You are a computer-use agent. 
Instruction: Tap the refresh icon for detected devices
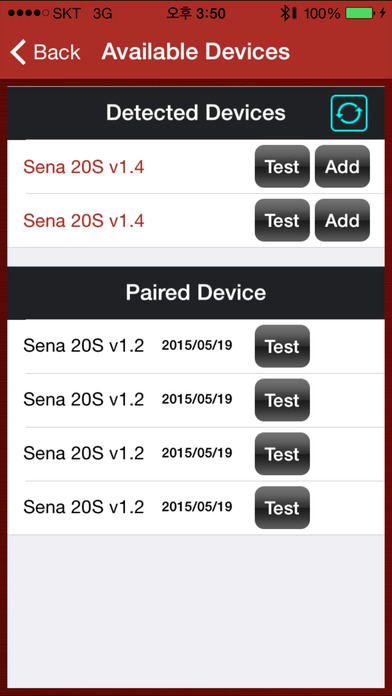coord(349,113)
